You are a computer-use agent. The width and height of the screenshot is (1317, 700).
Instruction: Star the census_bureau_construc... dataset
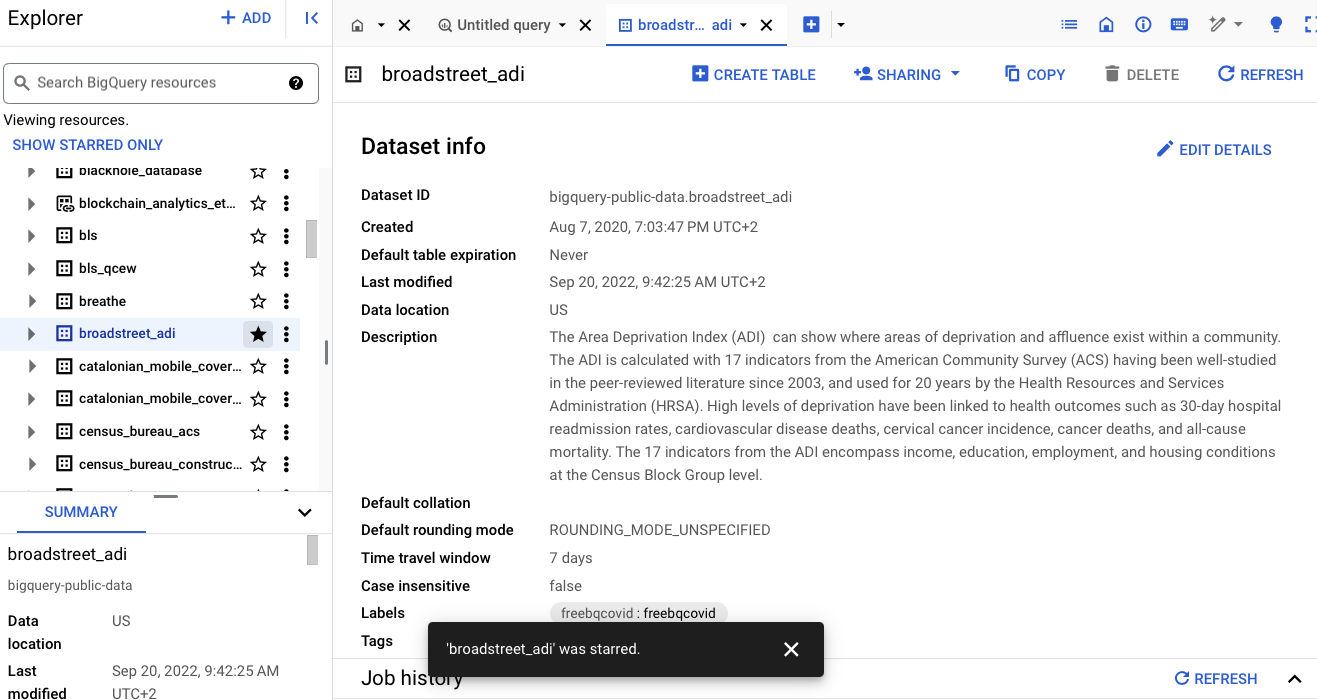pyautogui.click(x=258, y=464)
